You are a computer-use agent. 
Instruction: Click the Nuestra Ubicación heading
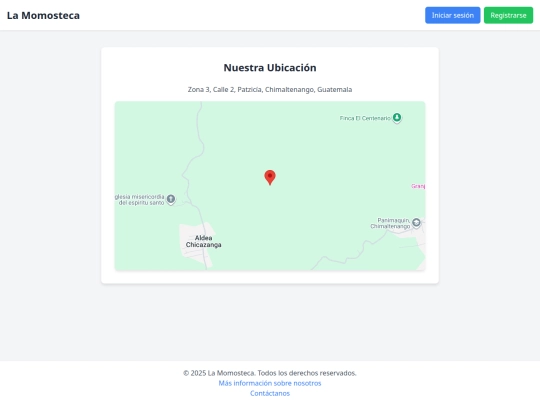pos(270,68)
